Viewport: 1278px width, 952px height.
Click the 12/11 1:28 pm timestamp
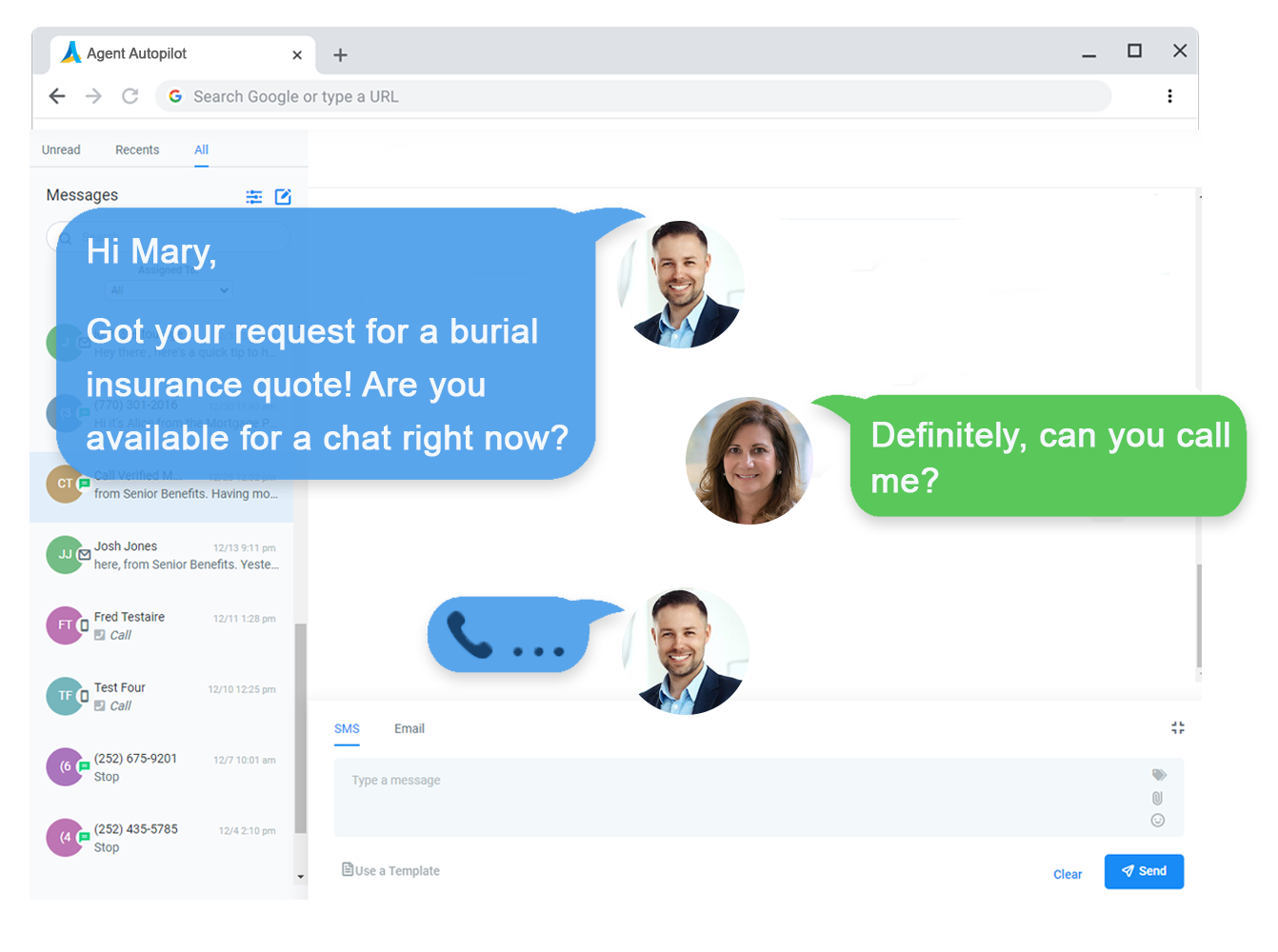tap(245, 619)
